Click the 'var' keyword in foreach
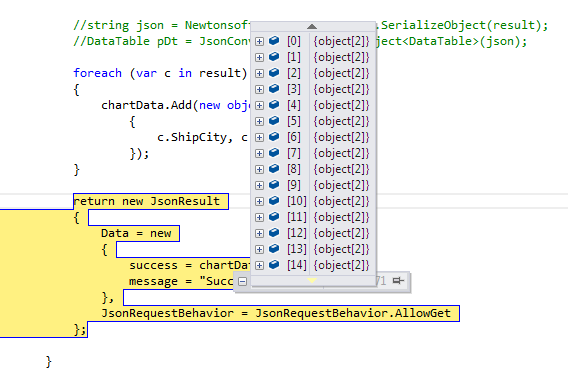 pos(146,73)
